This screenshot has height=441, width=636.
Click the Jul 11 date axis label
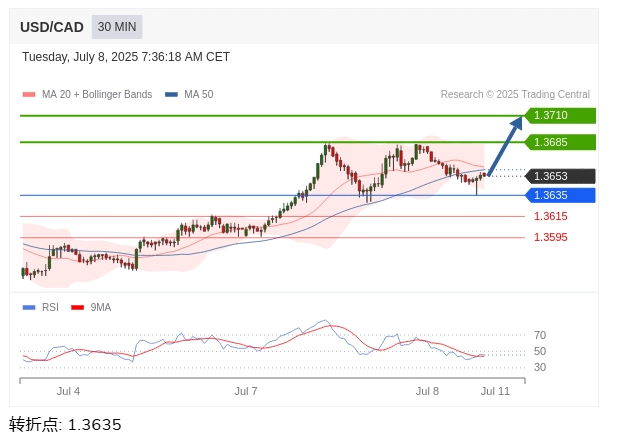495,392
